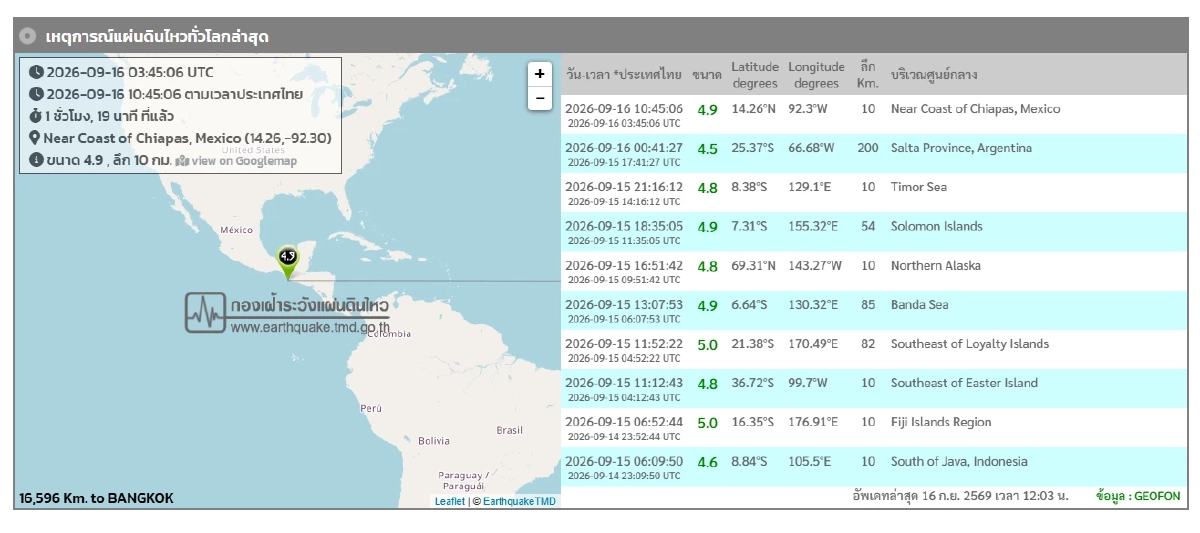This screenshot has width=1200, height=533.
Task: Click the date-time column header
Action: tap(623, 75)
